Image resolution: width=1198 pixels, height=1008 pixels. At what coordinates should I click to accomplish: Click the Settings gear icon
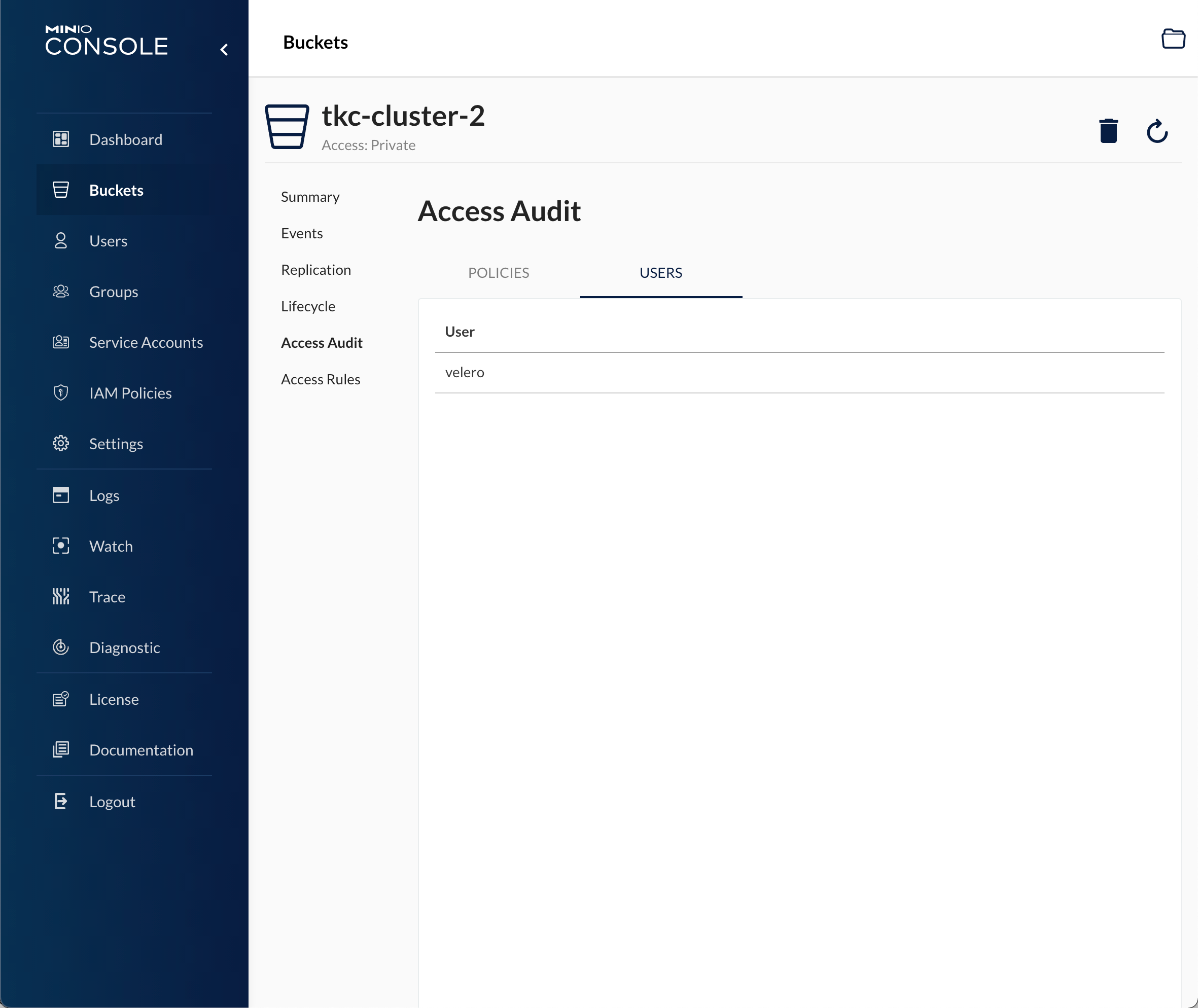click(x=60, y=444)
